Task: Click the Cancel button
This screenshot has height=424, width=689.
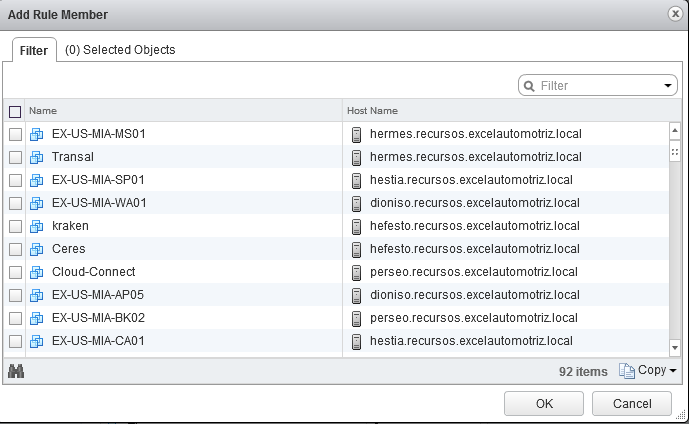Action: (632, 403)
